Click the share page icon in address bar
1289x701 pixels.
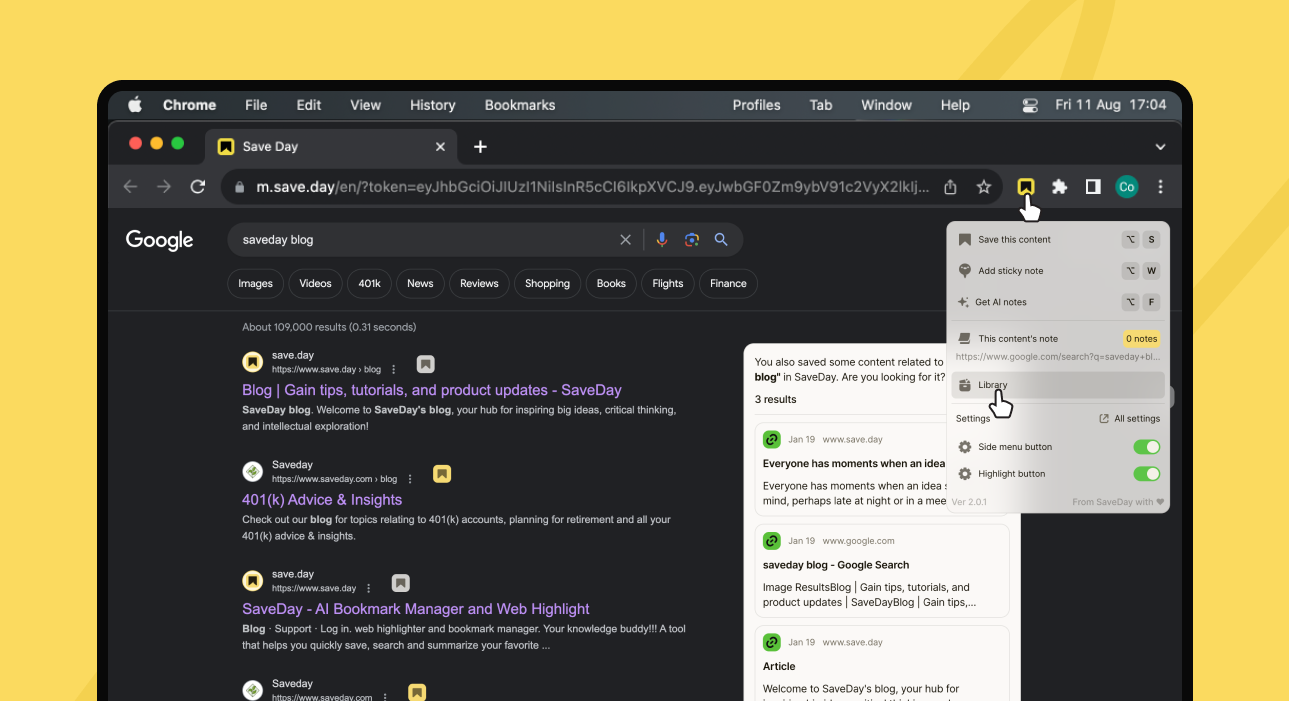tap(951, 187)
